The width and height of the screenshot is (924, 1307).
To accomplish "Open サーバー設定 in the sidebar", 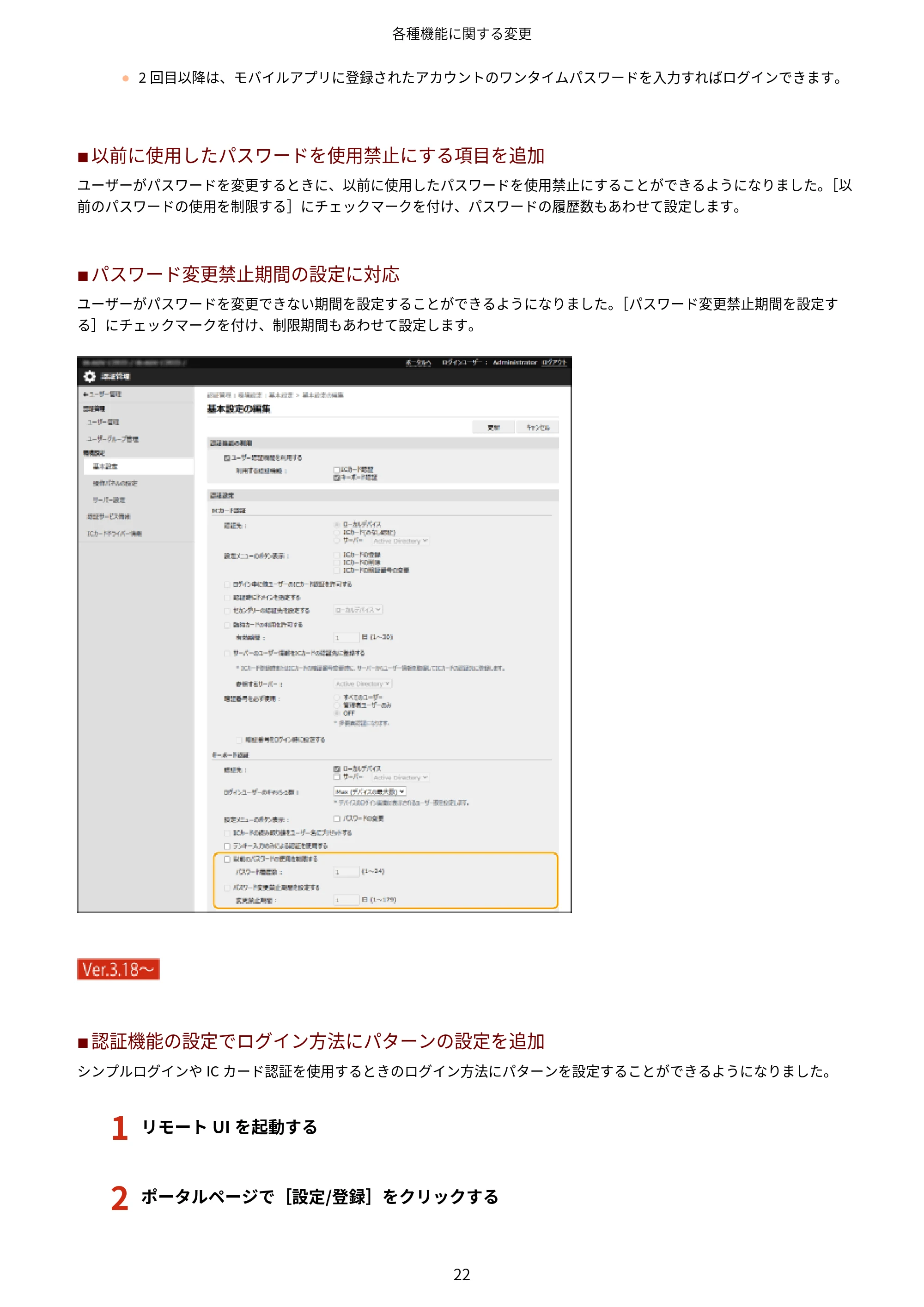I will pos(109,500).
